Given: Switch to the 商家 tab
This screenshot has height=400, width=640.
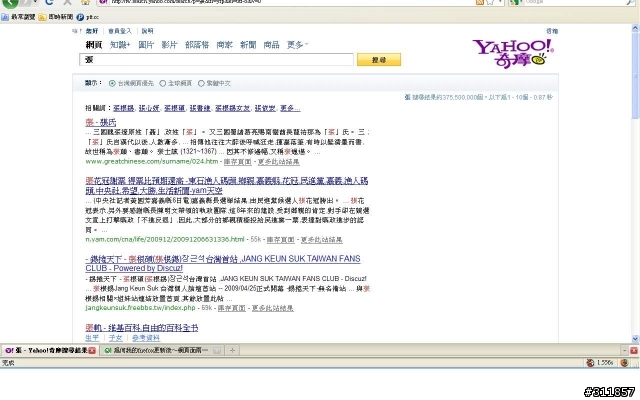Looking at the screenshot, I should coord(224,45).
